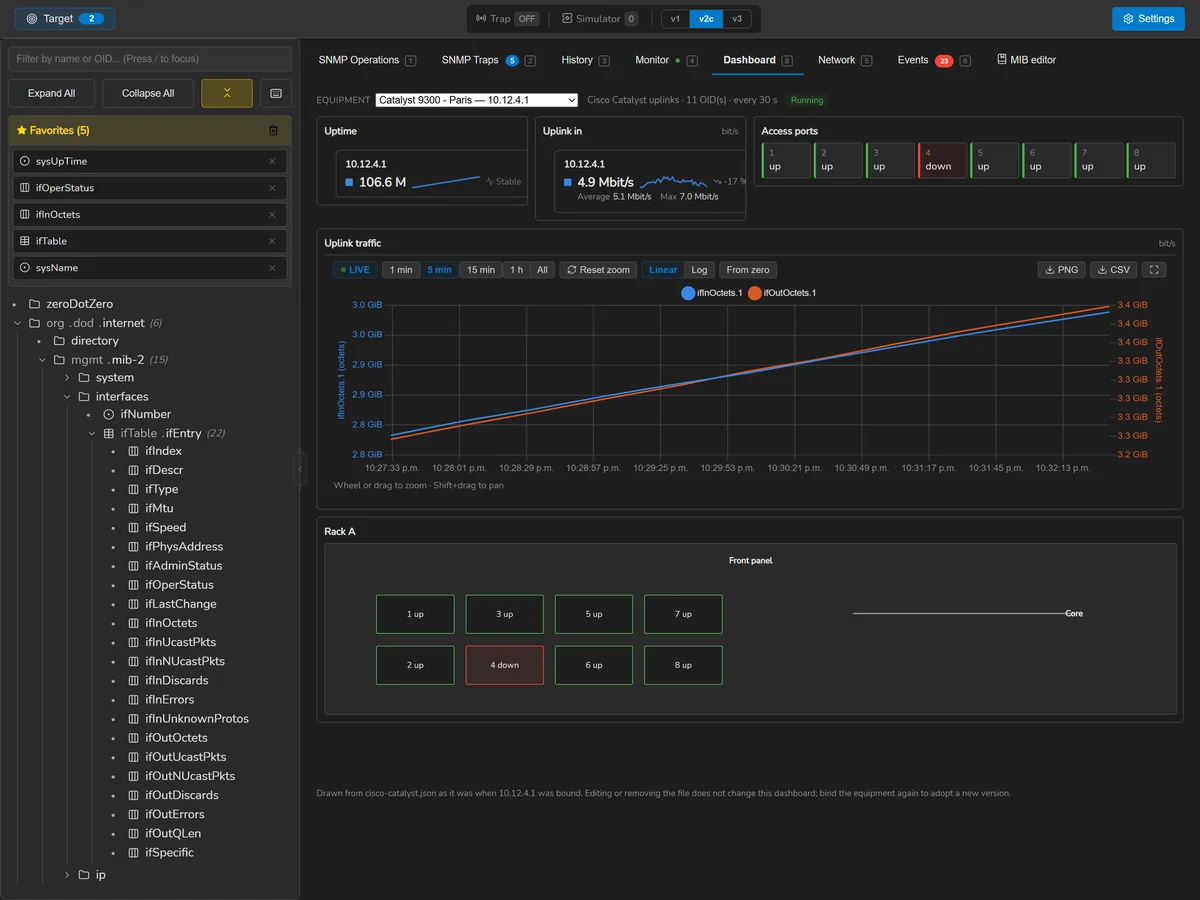
Task: Select the ifSpecific tree item
Action: pos(169,853)
